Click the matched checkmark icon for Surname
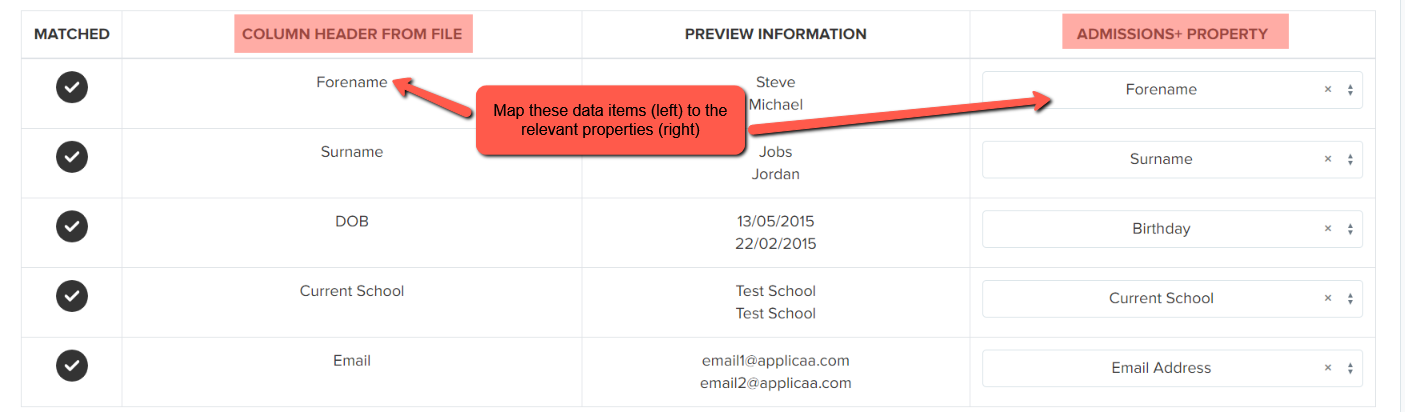This screenshot has width=1405, height=412. coord(72,157)
